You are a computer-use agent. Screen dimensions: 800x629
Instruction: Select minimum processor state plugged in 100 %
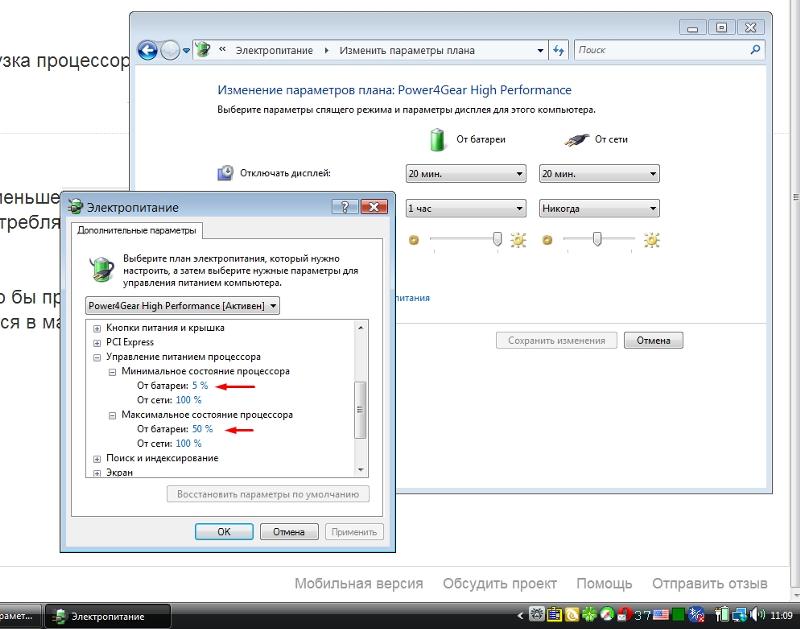[188, 400]
